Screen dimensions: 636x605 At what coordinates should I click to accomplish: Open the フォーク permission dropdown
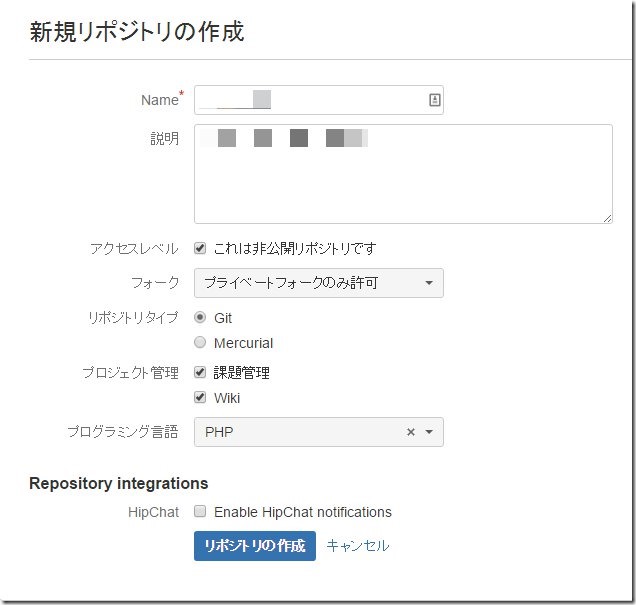pos(318,283)
